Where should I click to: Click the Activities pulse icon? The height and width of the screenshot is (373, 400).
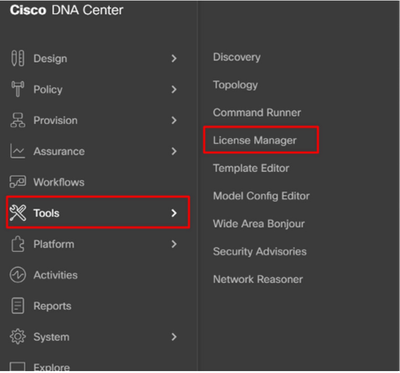[17, 275]
